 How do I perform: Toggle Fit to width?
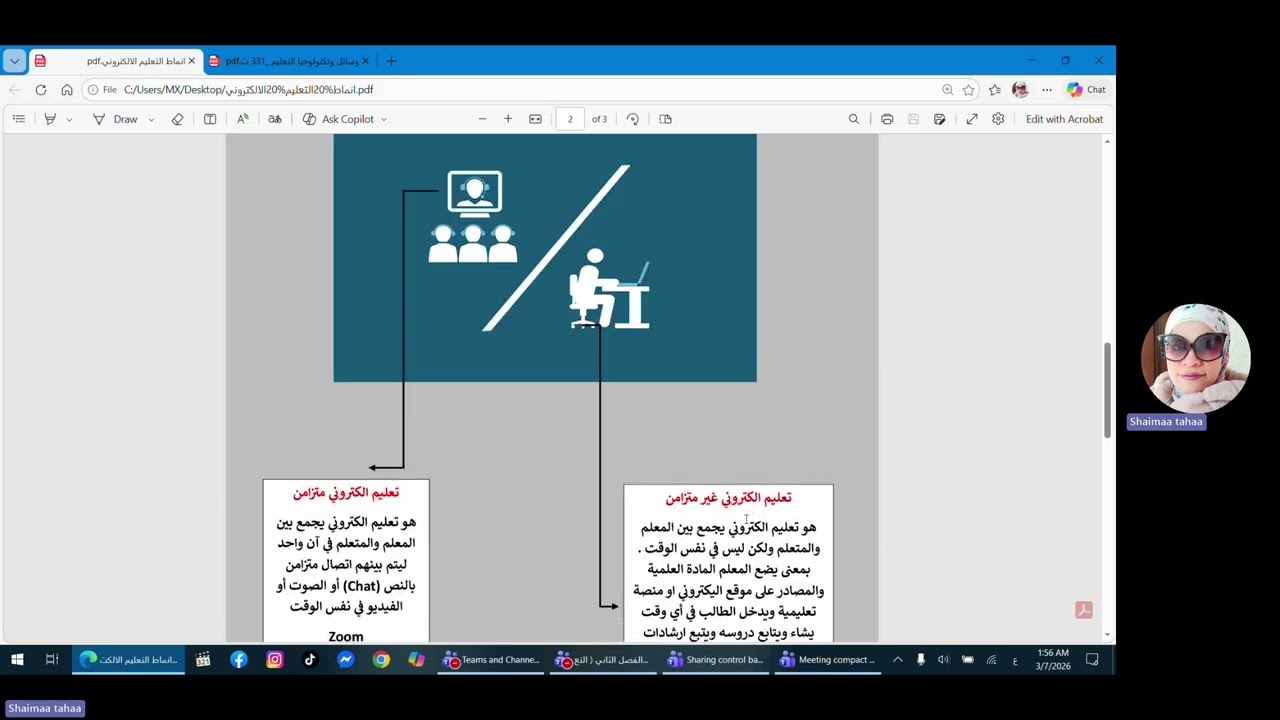tap(535, 119)
